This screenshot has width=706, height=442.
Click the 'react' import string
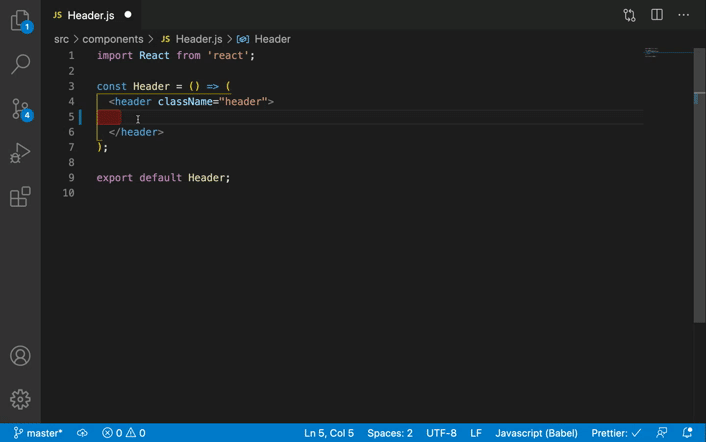pos(228,56)
